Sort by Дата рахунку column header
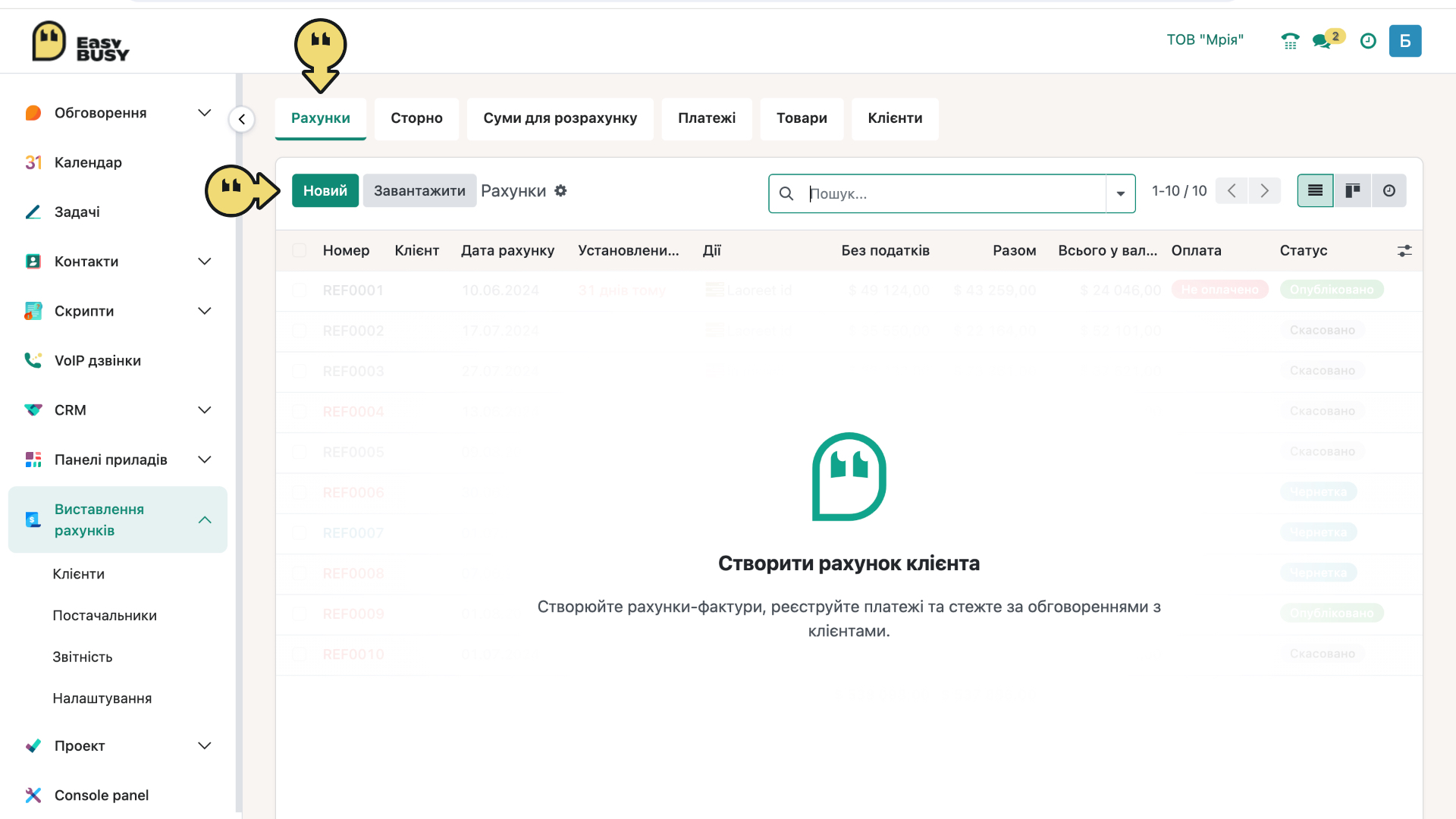 (x=507, y=250)
